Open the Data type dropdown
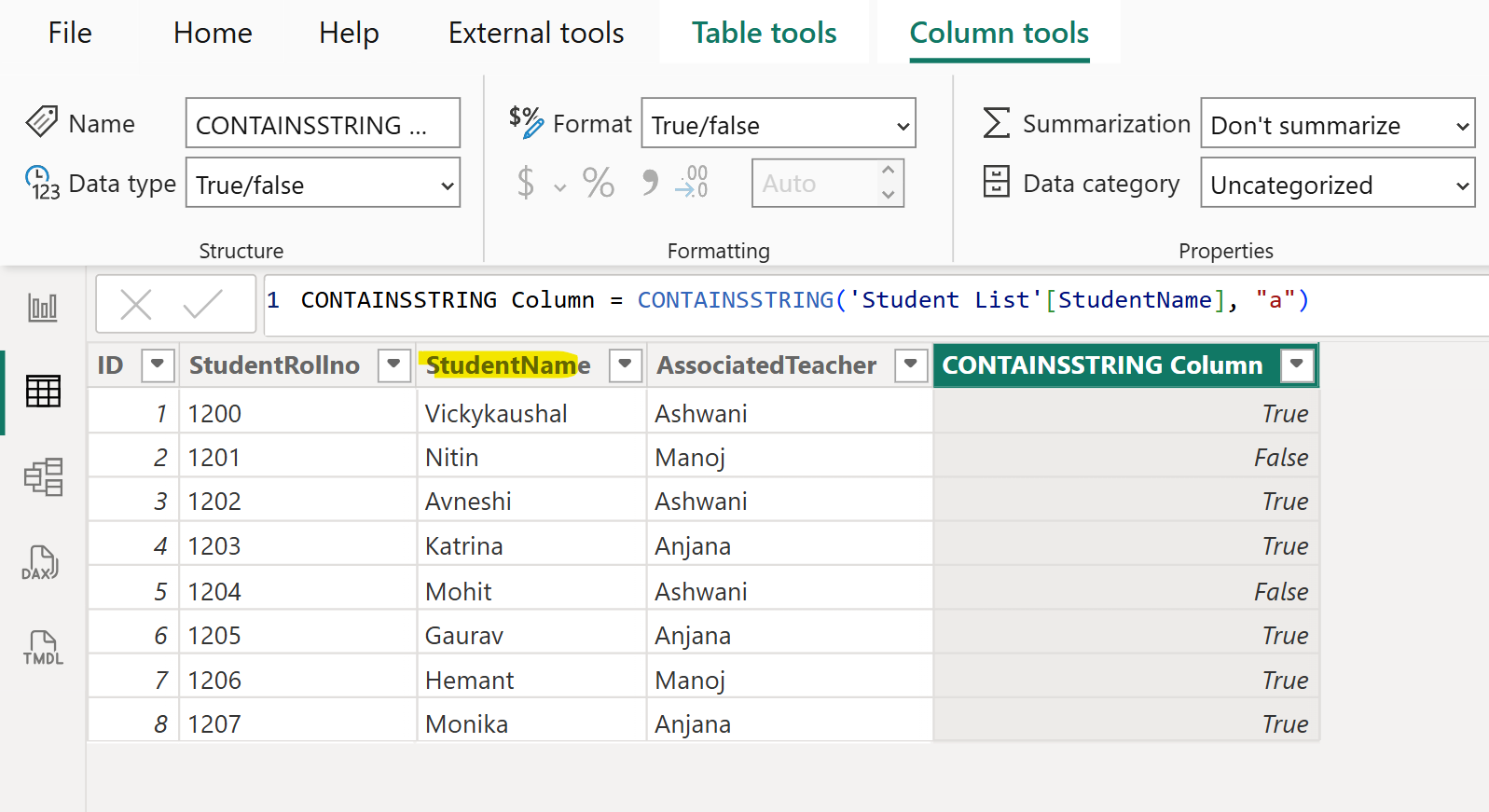1489x812 pixels. click(323, 184)
